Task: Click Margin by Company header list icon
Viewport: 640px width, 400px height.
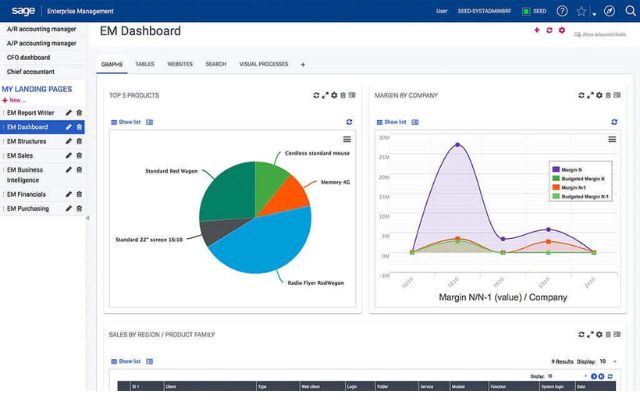Action: [617, 95]
